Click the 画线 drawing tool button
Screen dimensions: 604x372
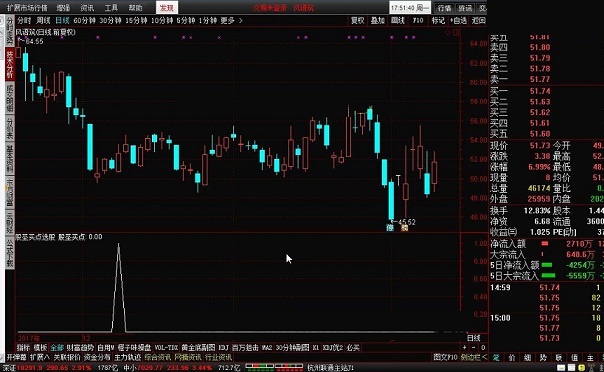pyautogui.click(x=398, y=20)
